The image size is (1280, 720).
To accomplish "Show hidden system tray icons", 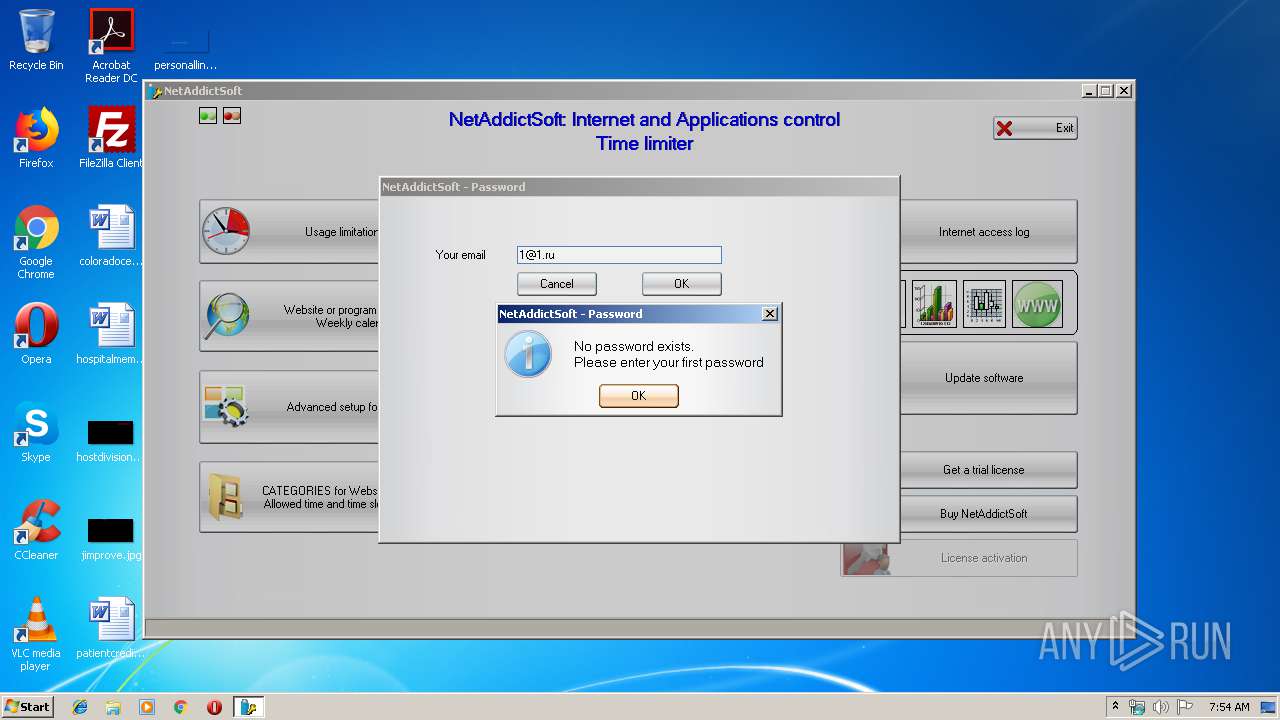I will click(x=1115, y=706).
